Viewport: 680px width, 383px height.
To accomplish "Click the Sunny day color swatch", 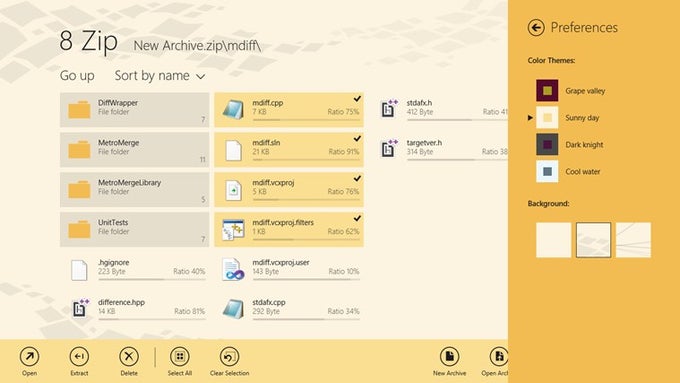I will (x=547, y=118).
